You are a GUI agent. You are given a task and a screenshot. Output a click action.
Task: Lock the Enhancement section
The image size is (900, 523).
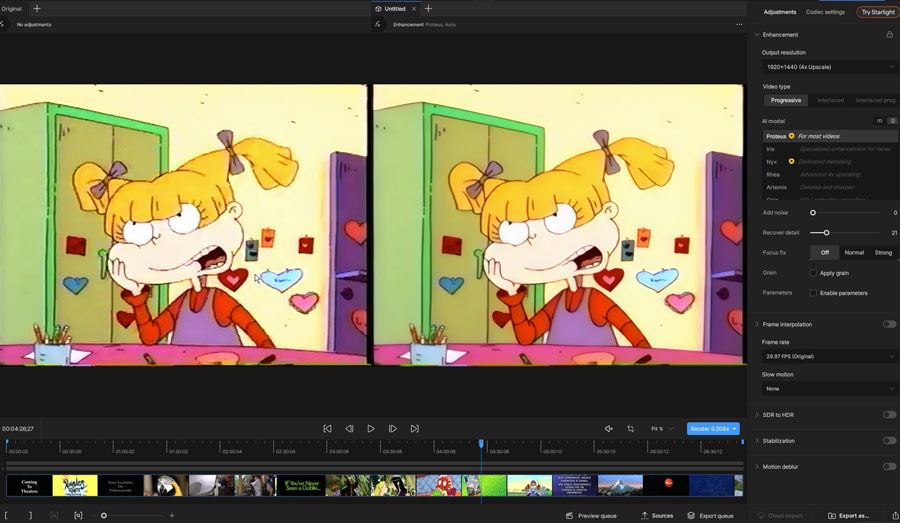click(x=890, y=34)
